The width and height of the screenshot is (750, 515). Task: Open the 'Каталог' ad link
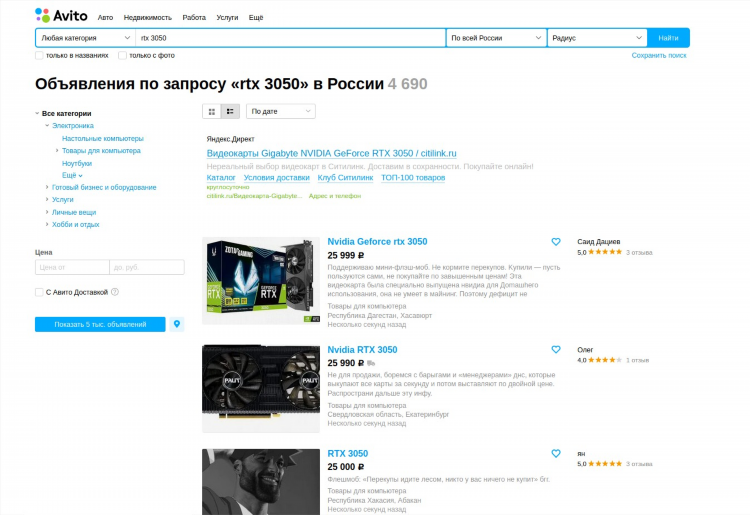[221, 177]
